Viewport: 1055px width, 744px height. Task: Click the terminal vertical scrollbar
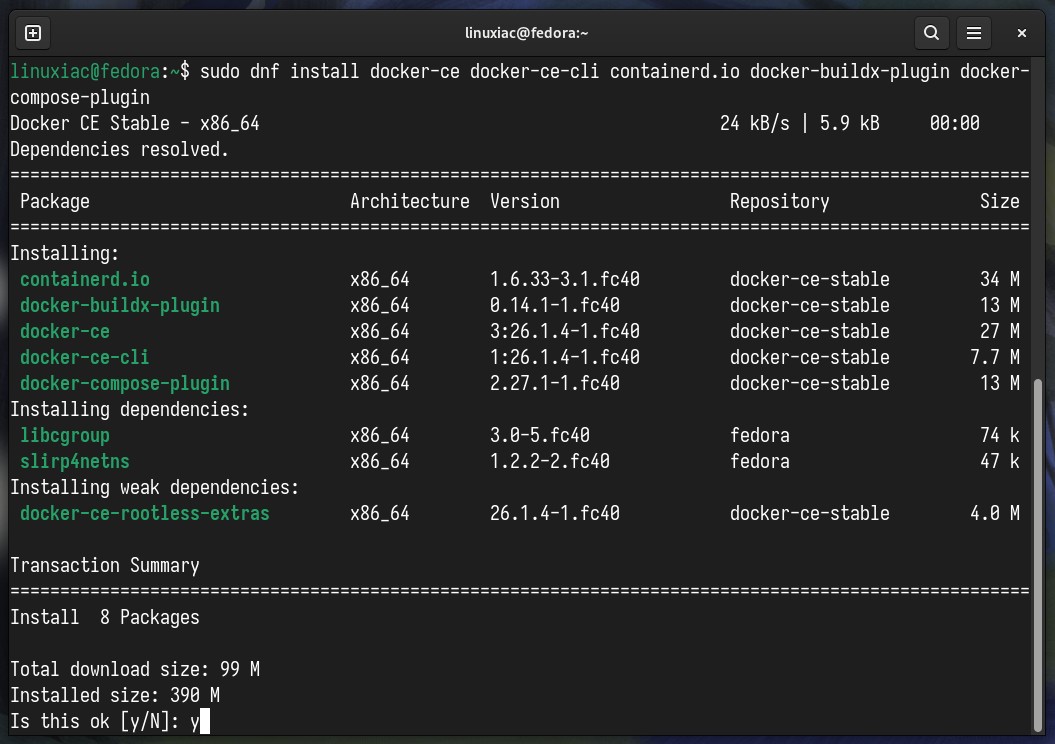coord(1038,555)
